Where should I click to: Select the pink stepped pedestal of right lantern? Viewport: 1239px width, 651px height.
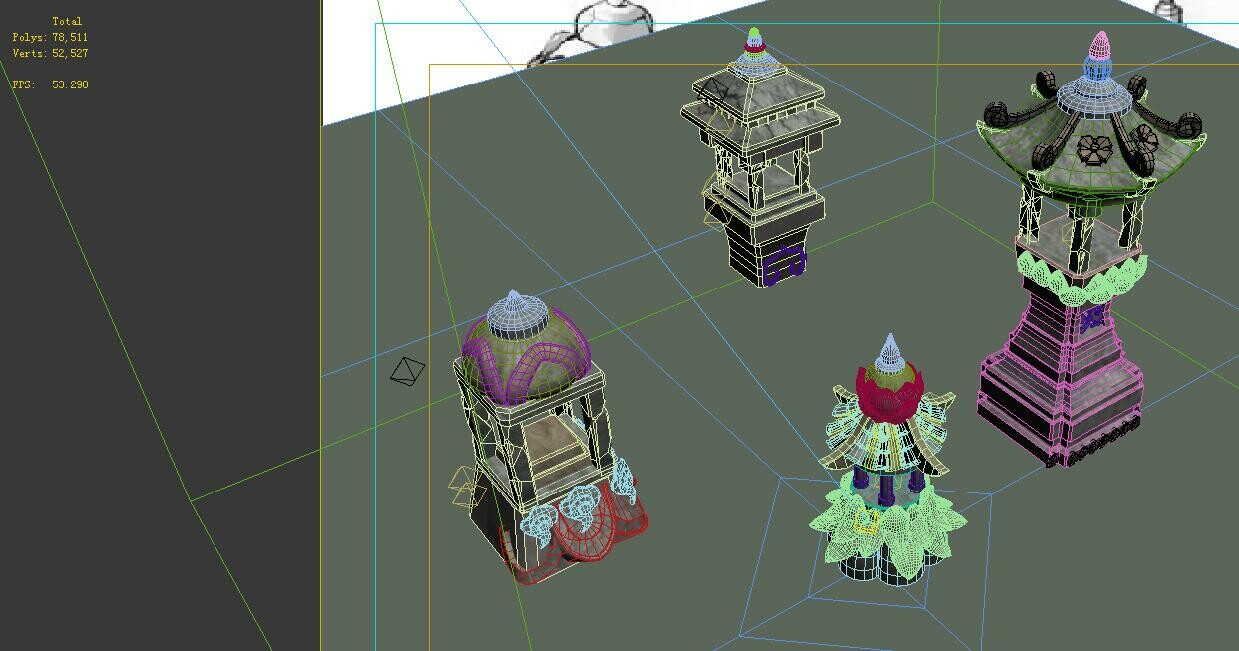(1062, 380)
